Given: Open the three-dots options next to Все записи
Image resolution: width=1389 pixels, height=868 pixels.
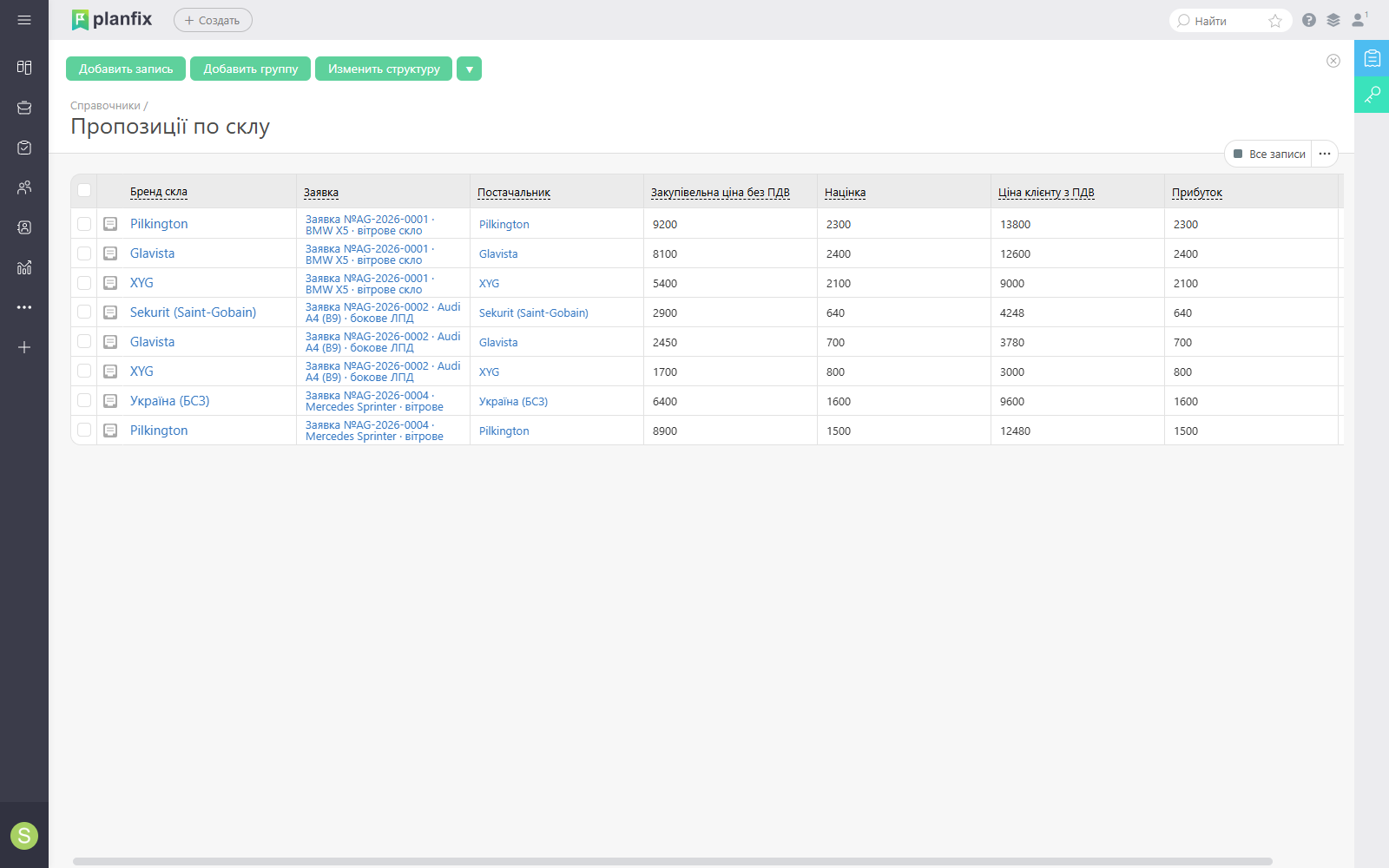Looking at the screenshot, I should [x=1325, y=154].
